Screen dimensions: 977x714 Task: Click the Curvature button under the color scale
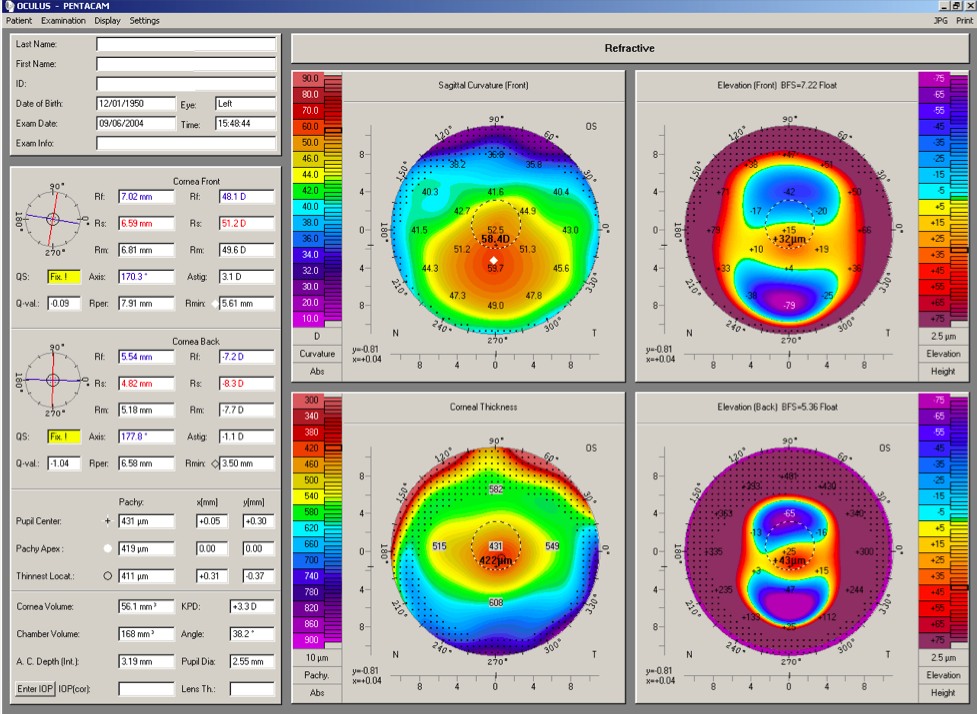315,353
